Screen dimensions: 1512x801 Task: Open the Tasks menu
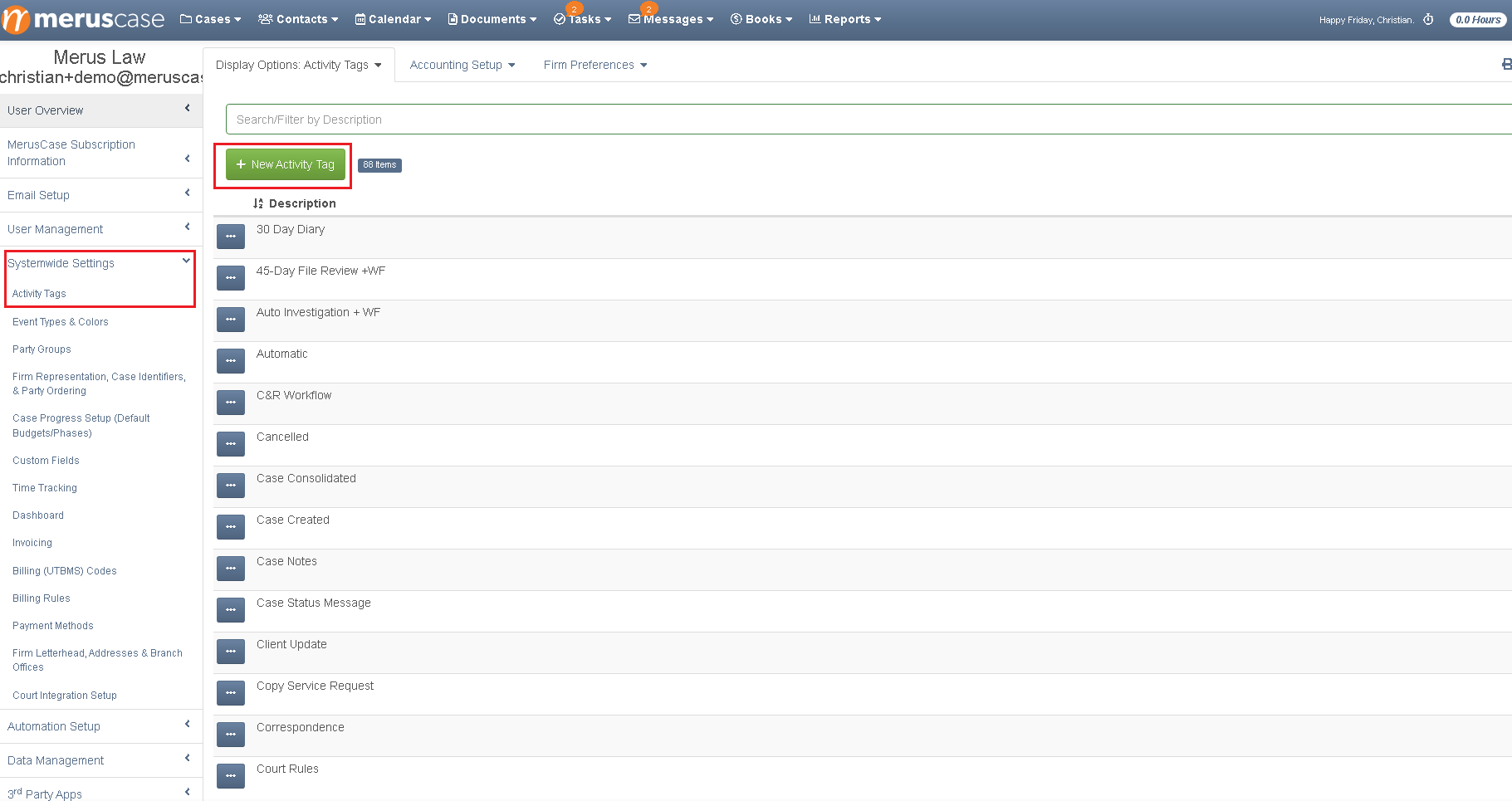(582, 19)
